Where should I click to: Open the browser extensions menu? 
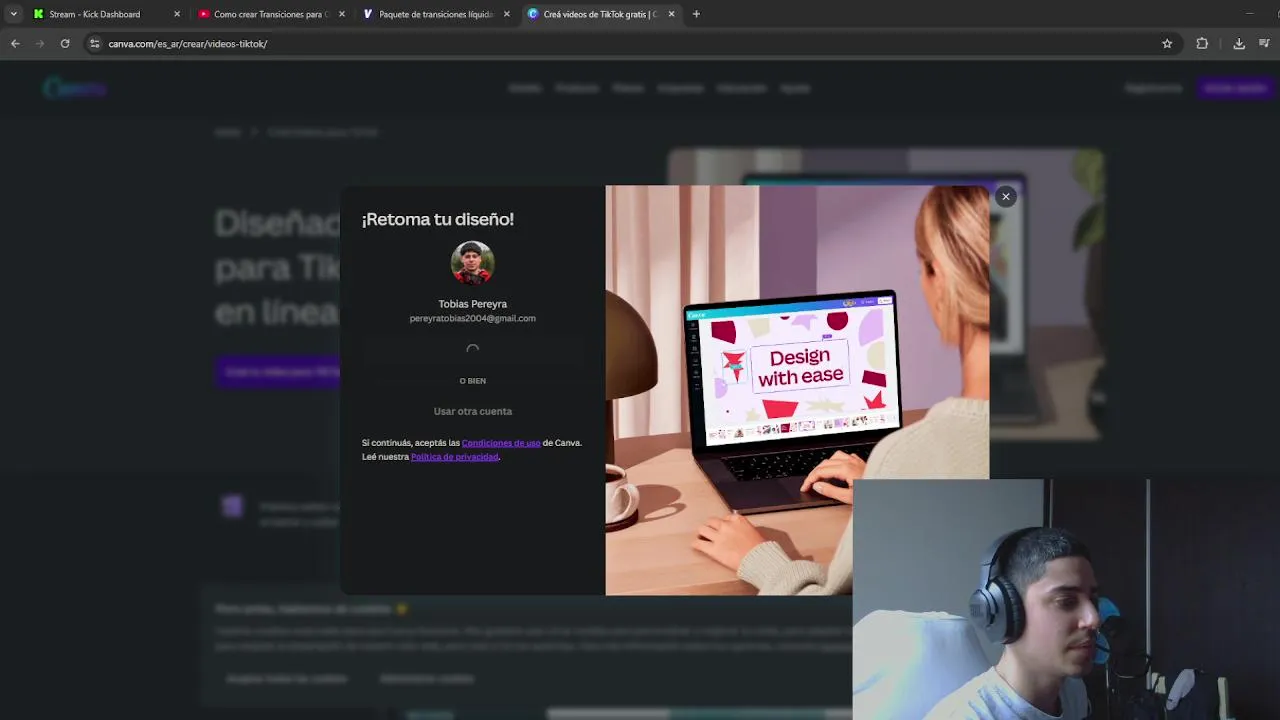(x=1202, y=44)
